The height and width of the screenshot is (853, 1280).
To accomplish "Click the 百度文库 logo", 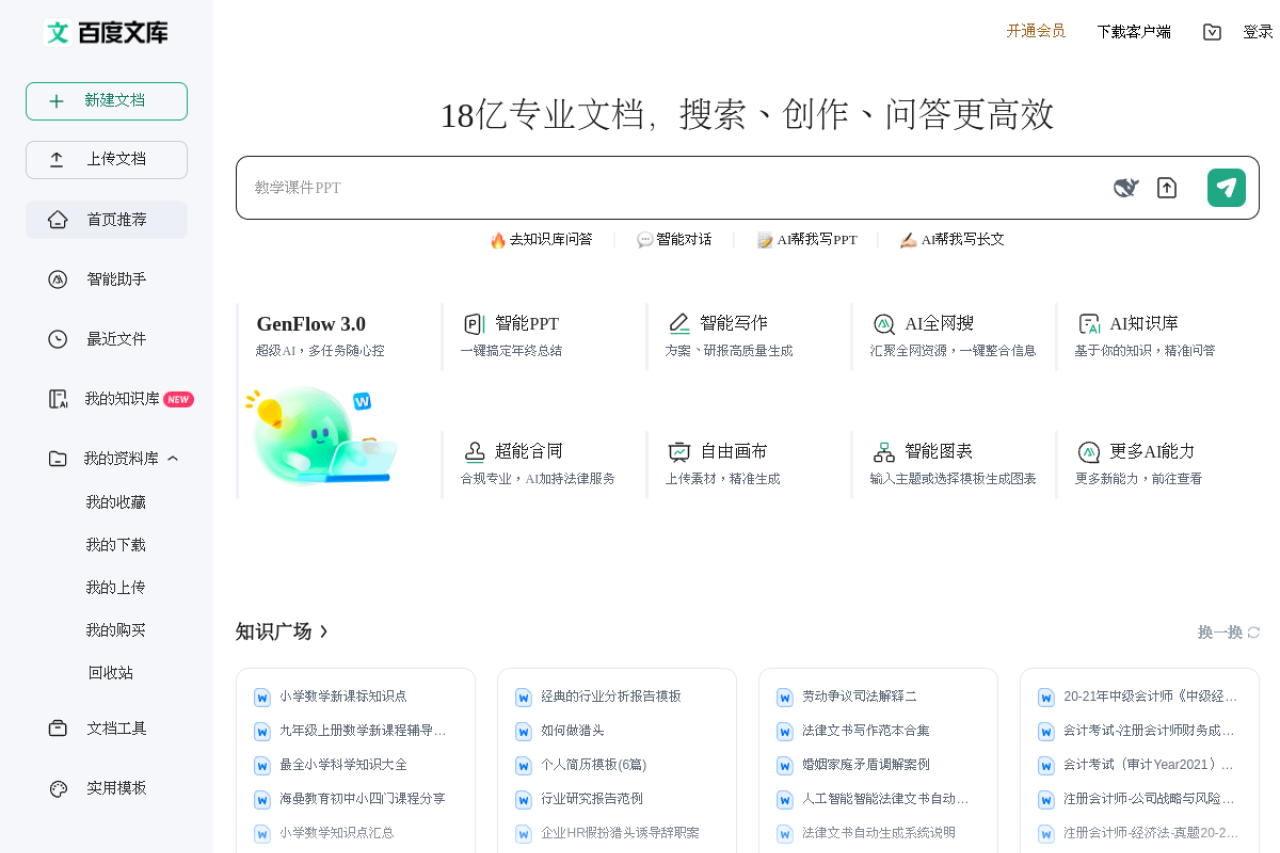I will [107, 32].
